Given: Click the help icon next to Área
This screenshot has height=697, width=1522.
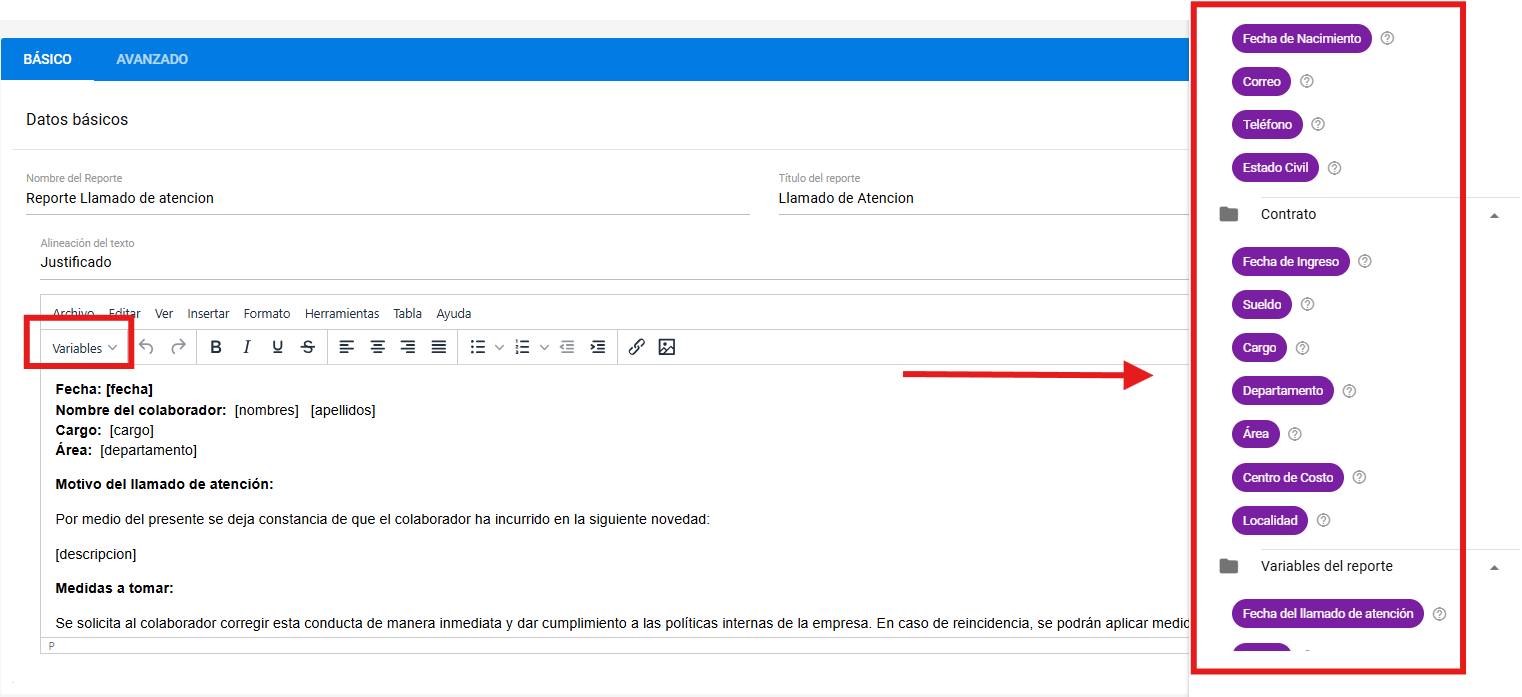Looking at the screenshot, I should coord(1295,434).
